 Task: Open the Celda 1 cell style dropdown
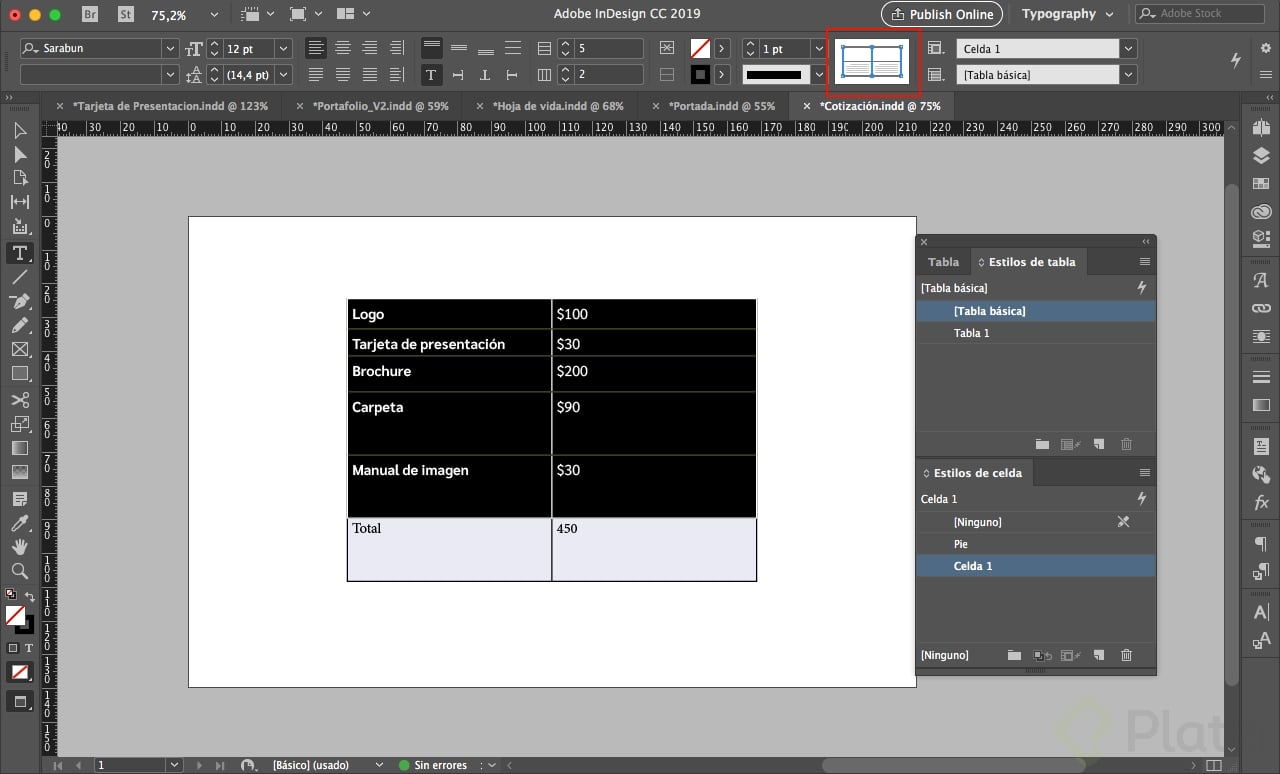tap(1129, 48)
